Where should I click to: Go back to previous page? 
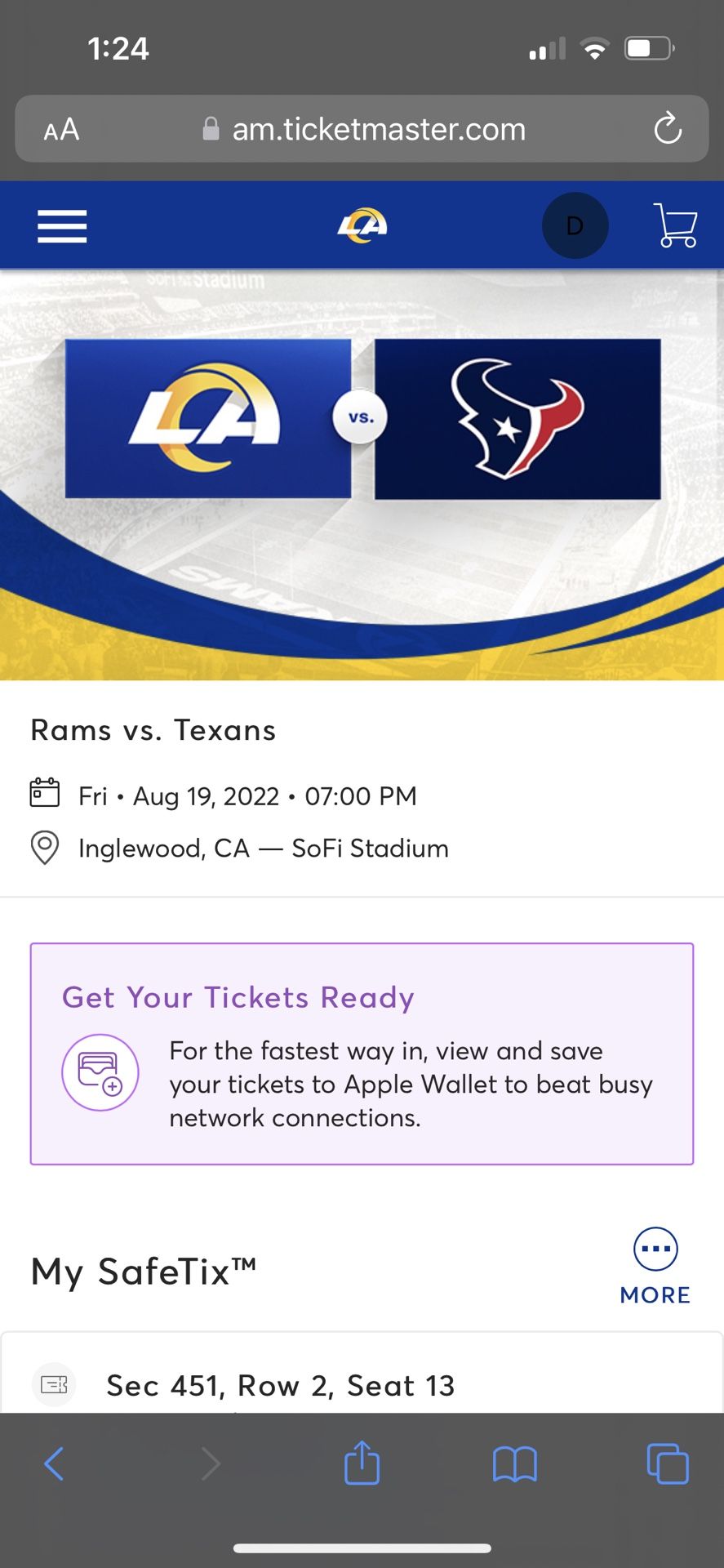pyautogui.click(x=54, y=1463)
